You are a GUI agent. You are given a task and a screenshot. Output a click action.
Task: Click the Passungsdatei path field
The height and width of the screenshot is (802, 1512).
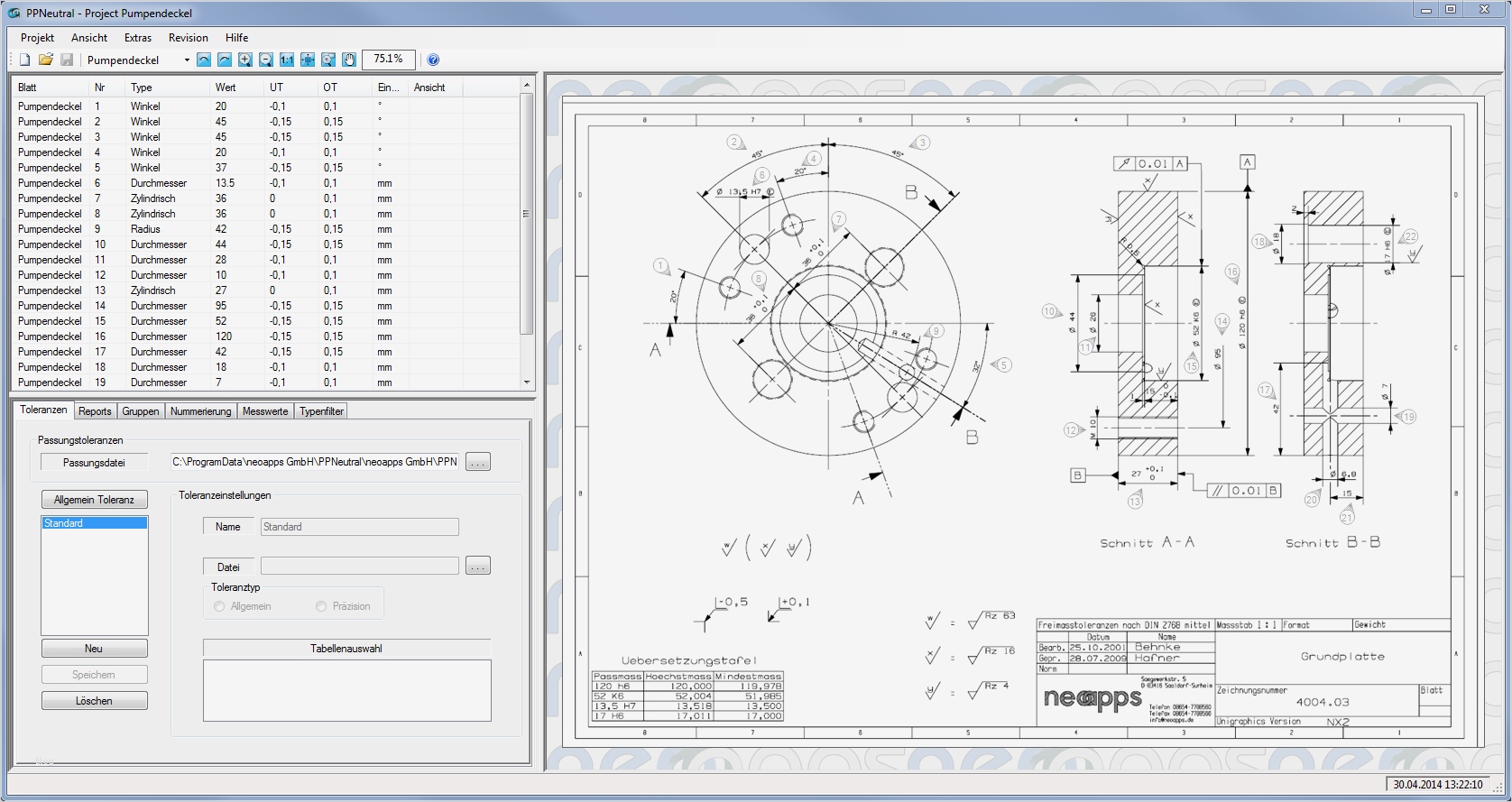315,463
